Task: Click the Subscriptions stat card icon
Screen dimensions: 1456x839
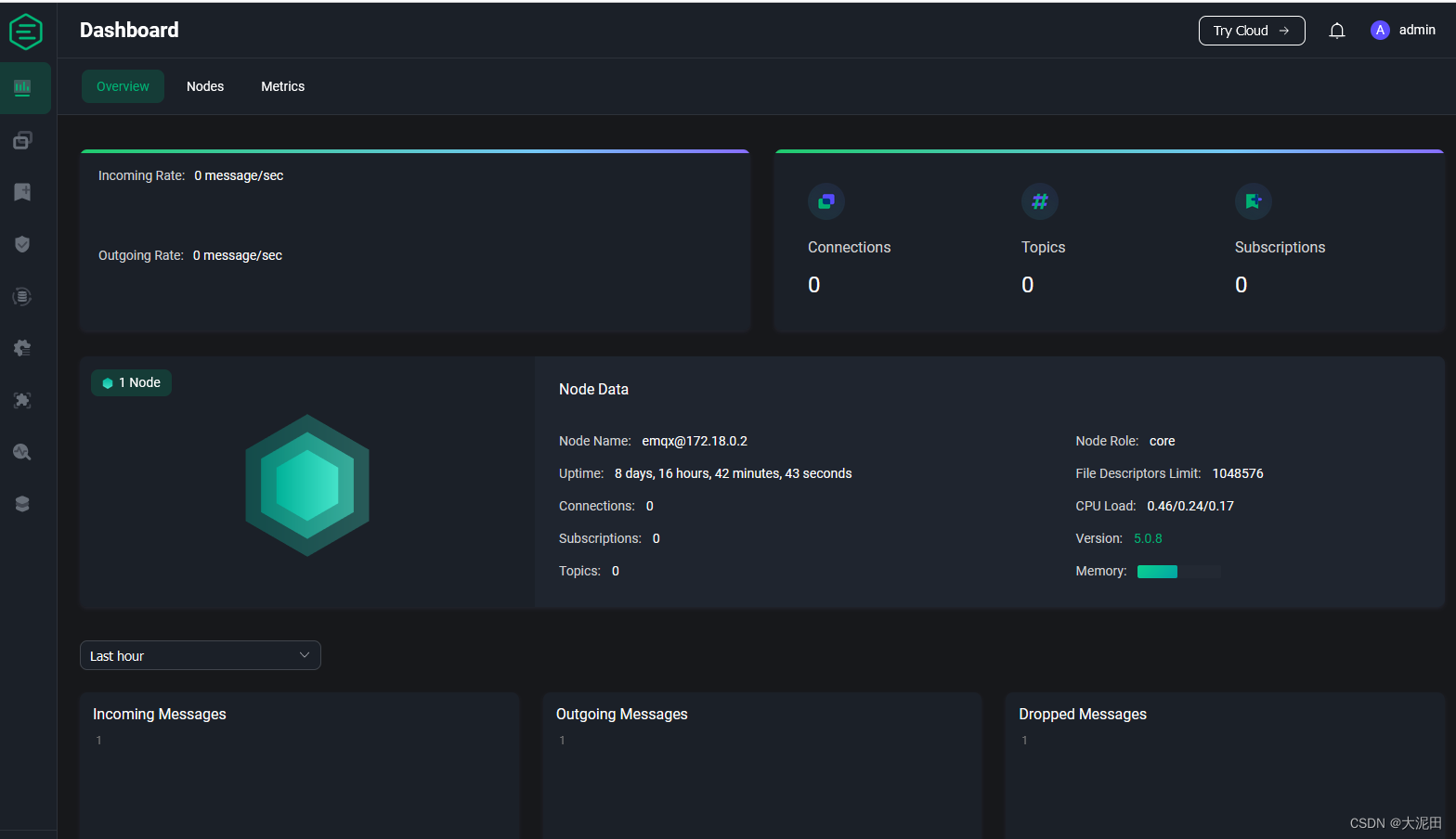Action: 1254,201
